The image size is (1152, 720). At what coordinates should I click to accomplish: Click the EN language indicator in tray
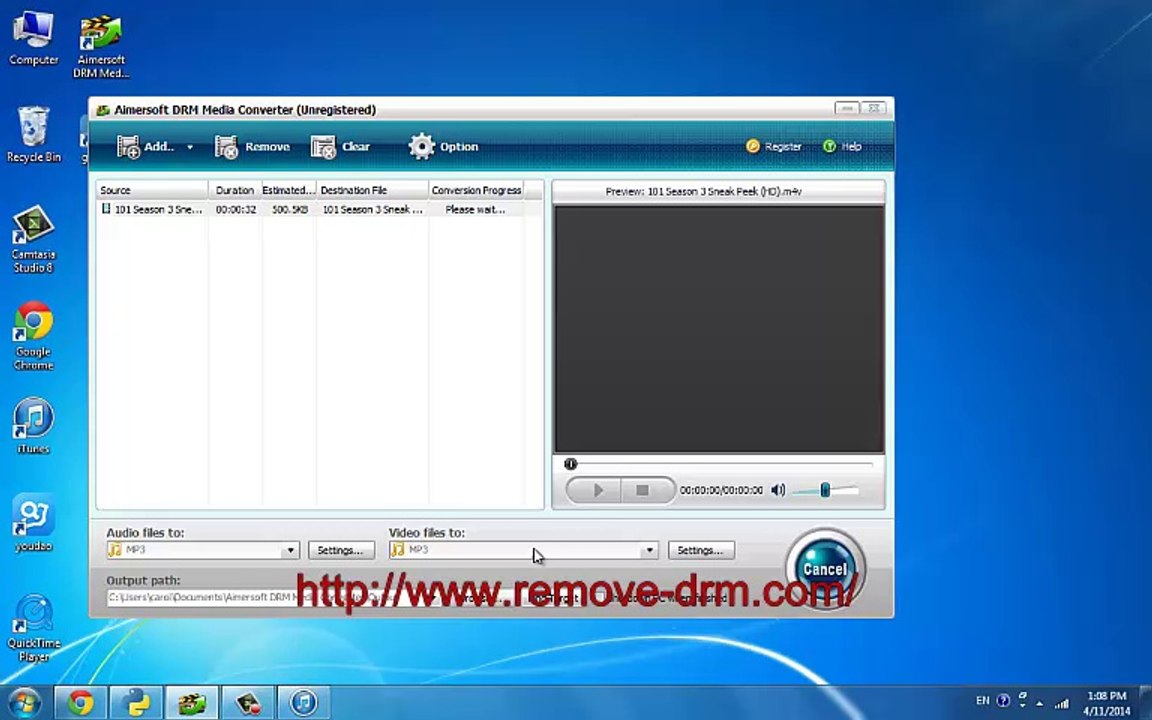point(982,701)
